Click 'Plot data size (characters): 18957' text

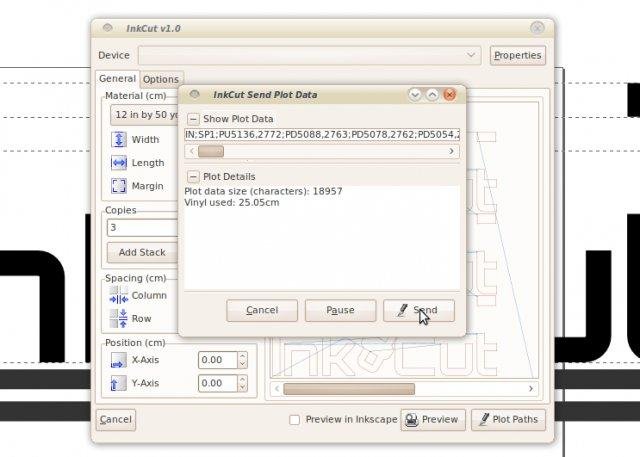coord(263,191)
